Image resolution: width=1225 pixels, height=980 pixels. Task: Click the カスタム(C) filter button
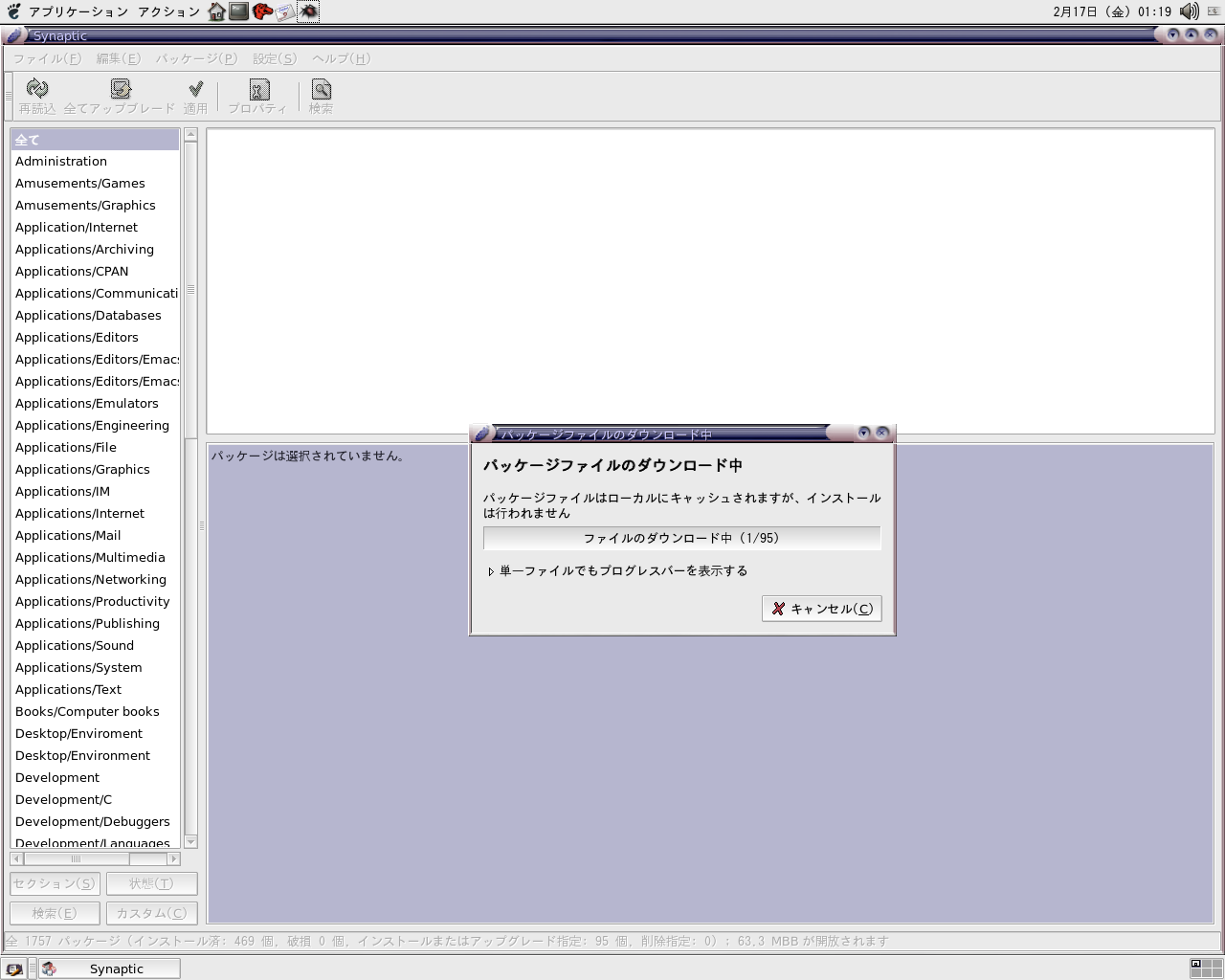[x=151, y=913]
